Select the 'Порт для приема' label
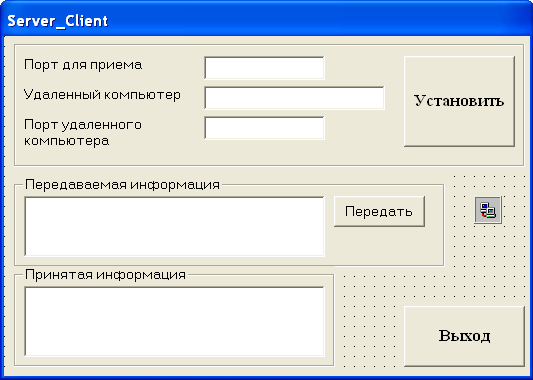 pos(83,65)
